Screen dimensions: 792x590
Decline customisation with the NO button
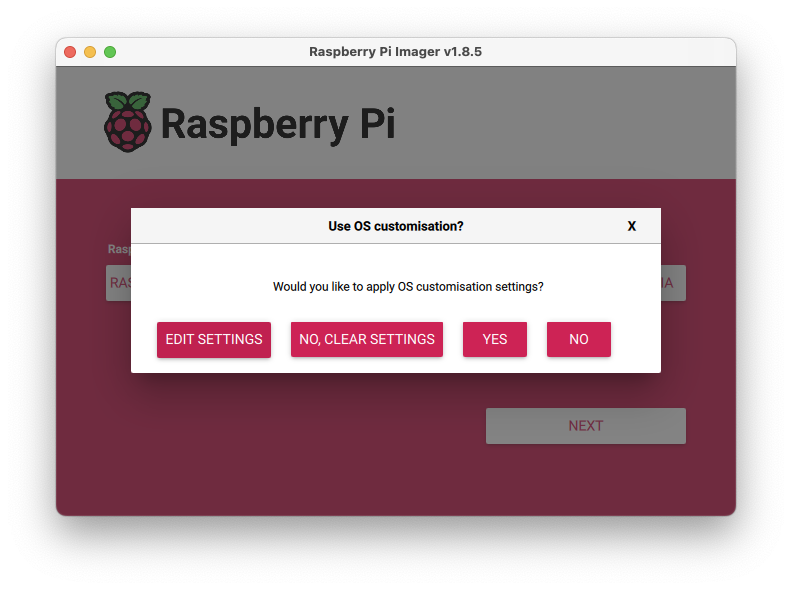click(x=578, y=339)
